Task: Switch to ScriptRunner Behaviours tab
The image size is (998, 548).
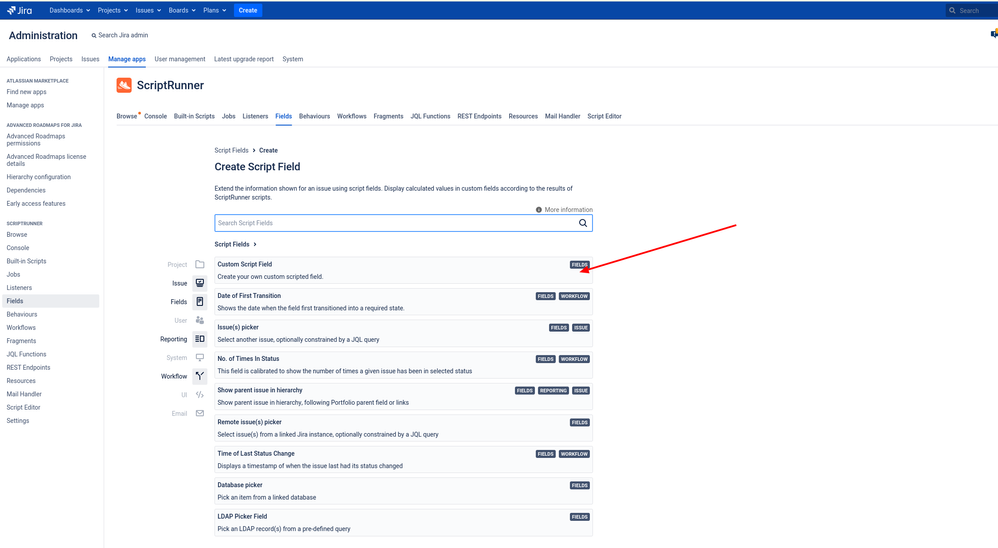Action: (314, 116)
